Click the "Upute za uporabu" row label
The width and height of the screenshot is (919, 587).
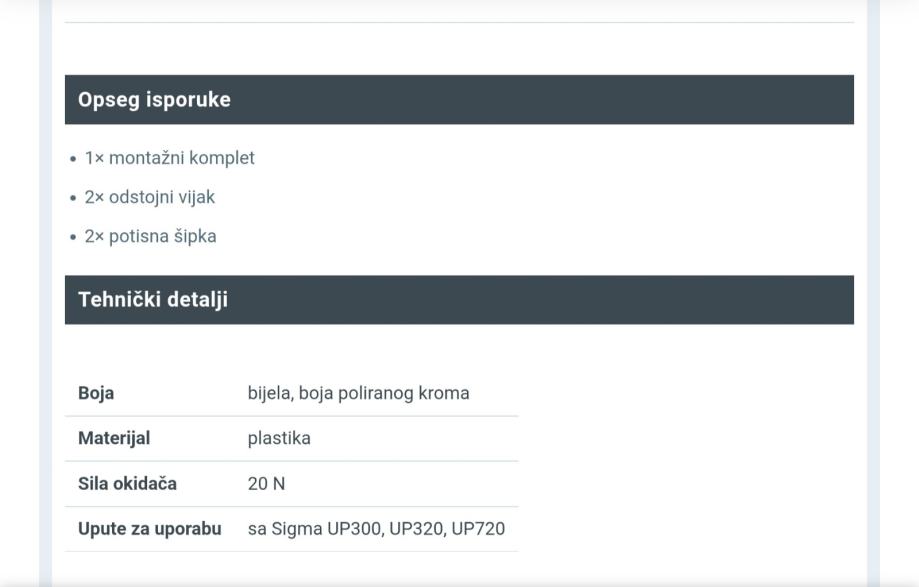click(150, 528)
